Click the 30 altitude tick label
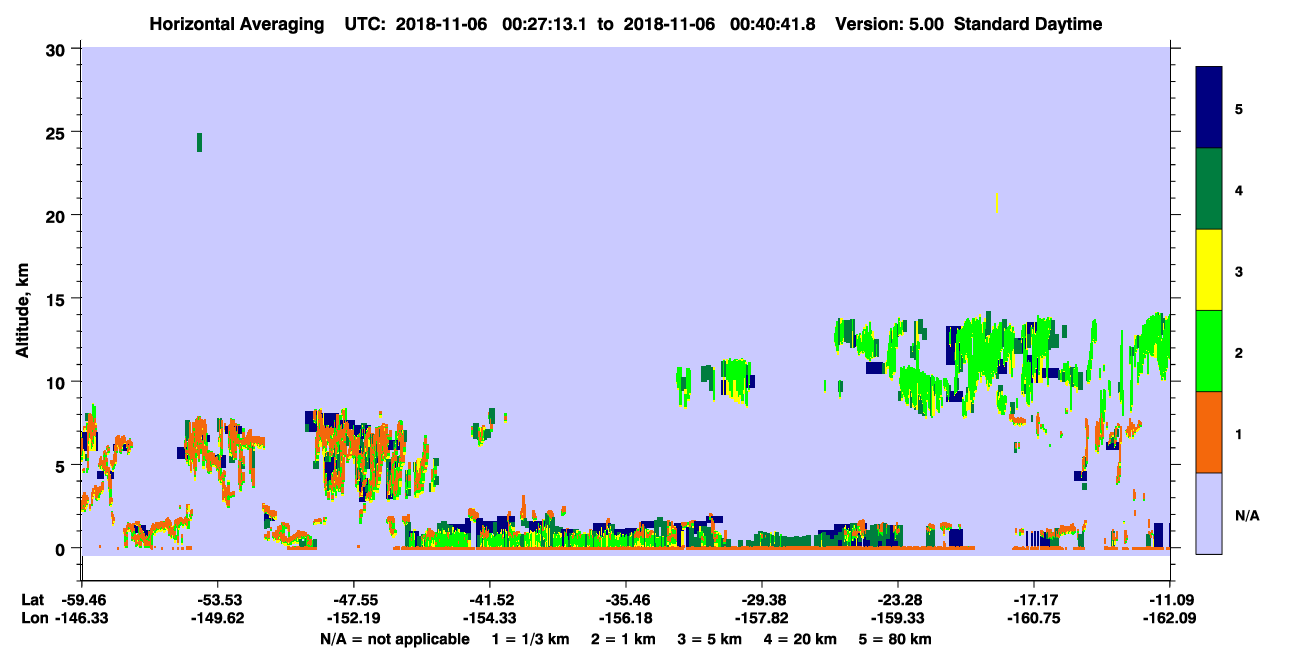Viewport: 1300px width, 667px height. pos(58,49)
